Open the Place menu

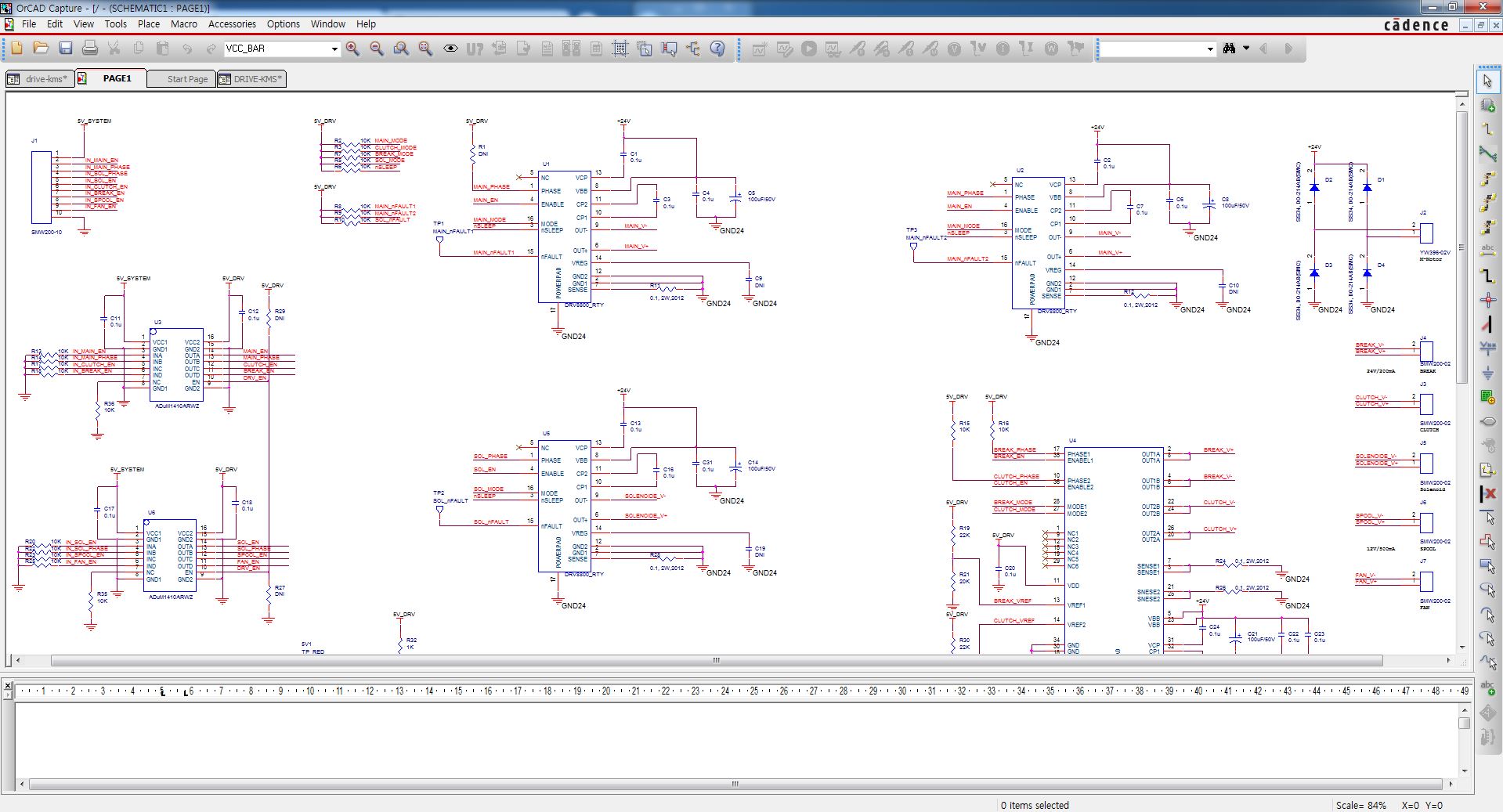(148, 23)
